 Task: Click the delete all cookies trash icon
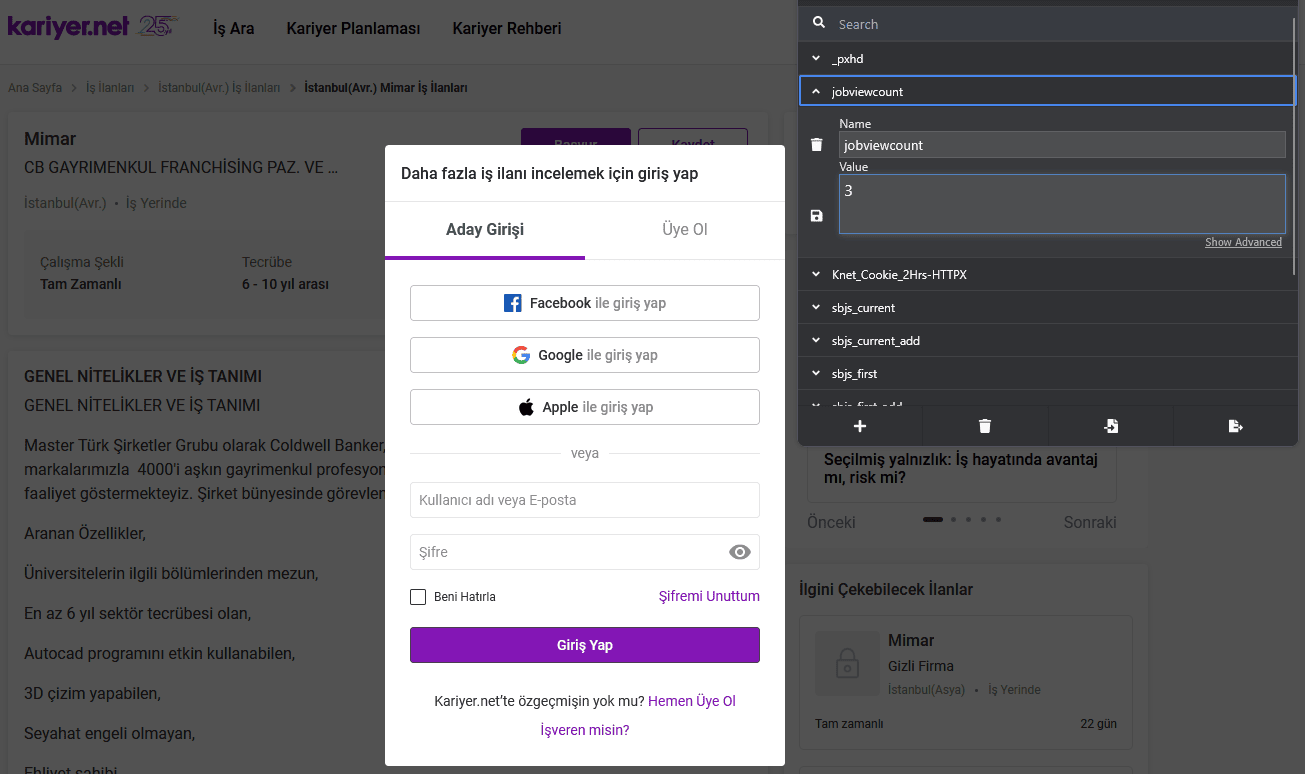click(x=985, y=426)
